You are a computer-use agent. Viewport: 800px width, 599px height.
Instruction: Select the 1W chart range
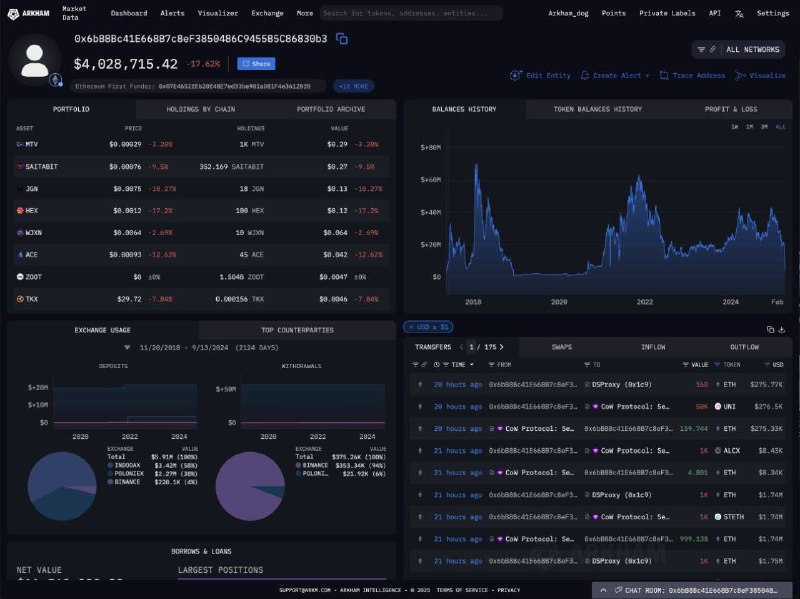(x=735, y=127)
